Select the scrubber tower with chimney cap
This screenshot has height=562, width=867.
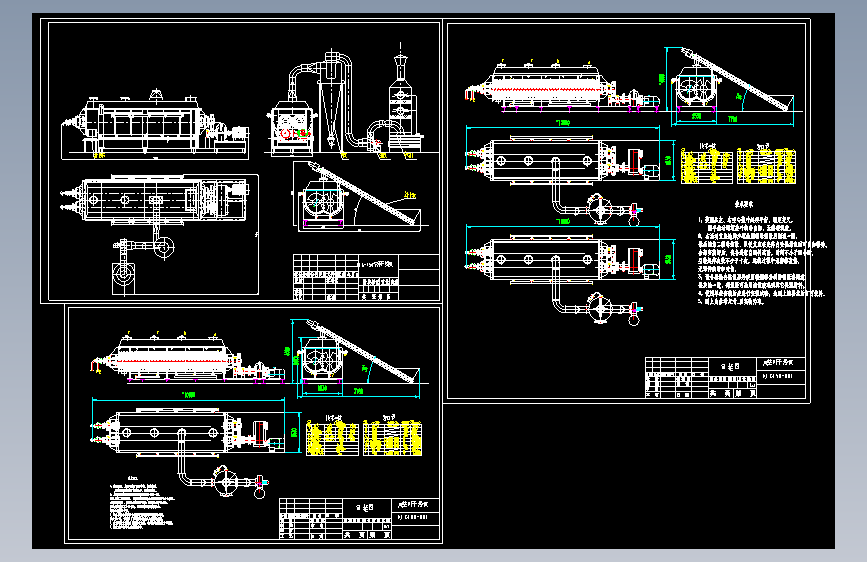pyautogui.click(x=401, y=100)
